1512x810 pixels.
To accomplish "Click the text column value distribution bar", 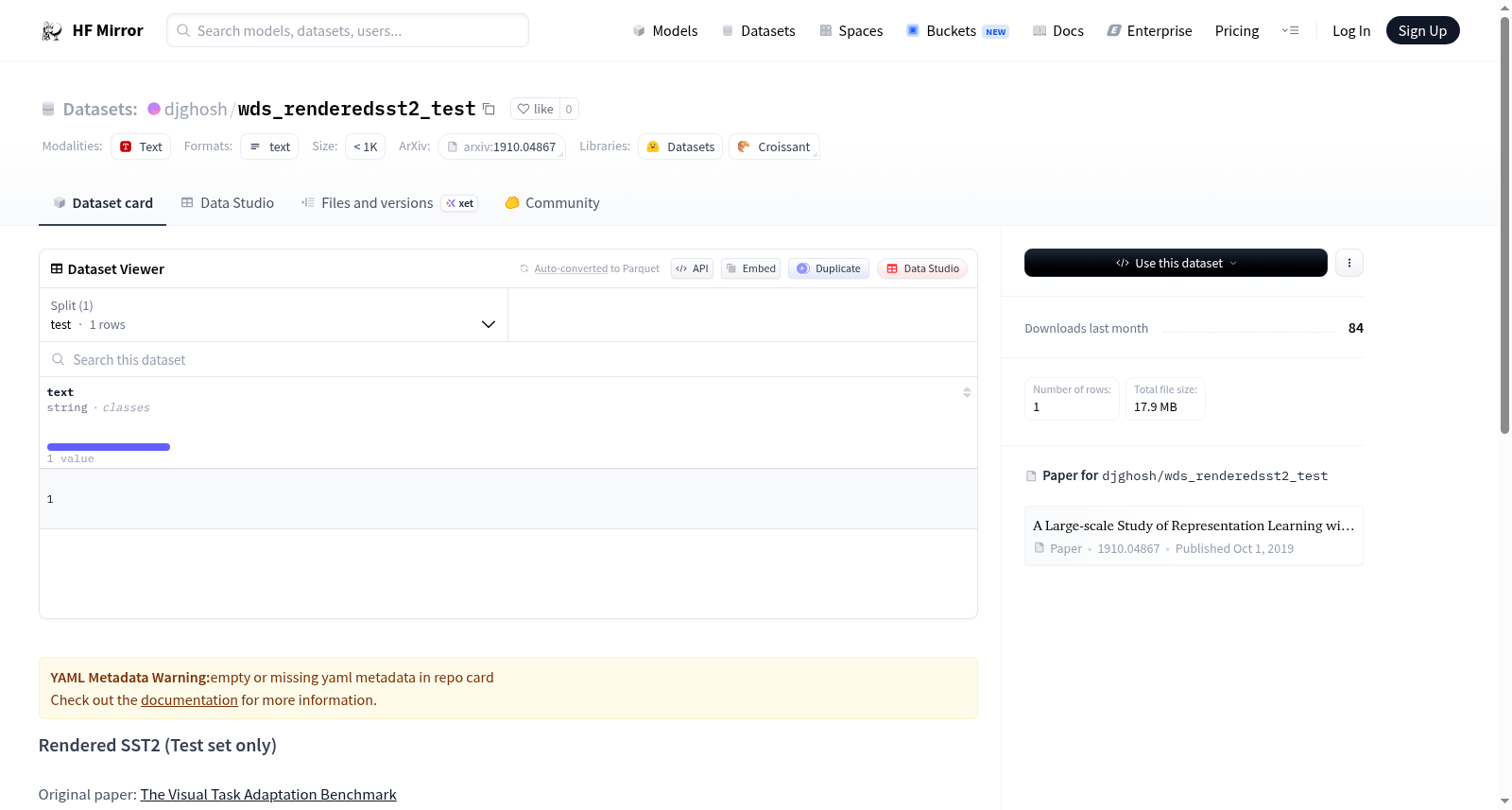I will 109,447.
